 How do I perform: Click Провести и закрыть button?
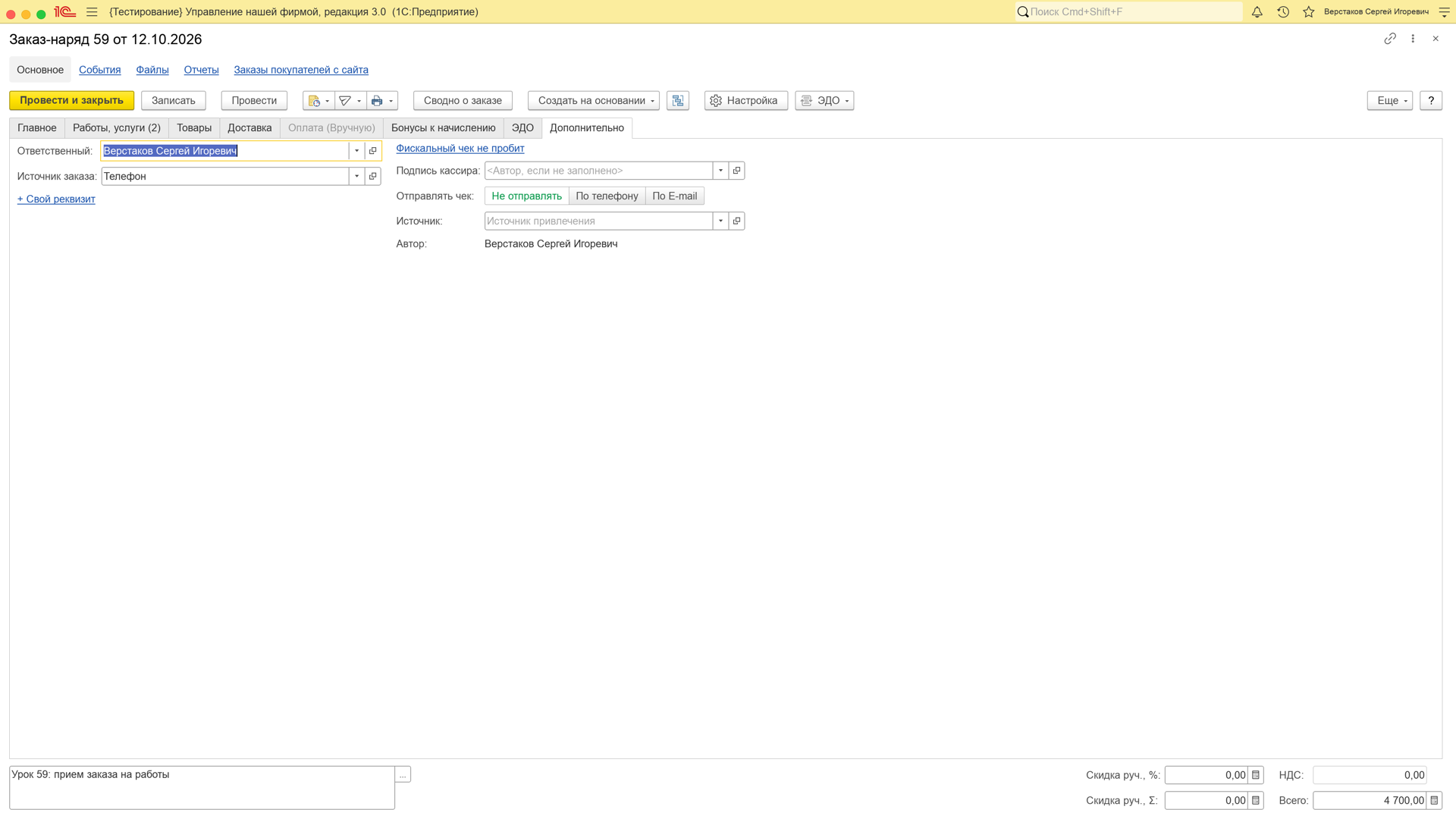71,101
